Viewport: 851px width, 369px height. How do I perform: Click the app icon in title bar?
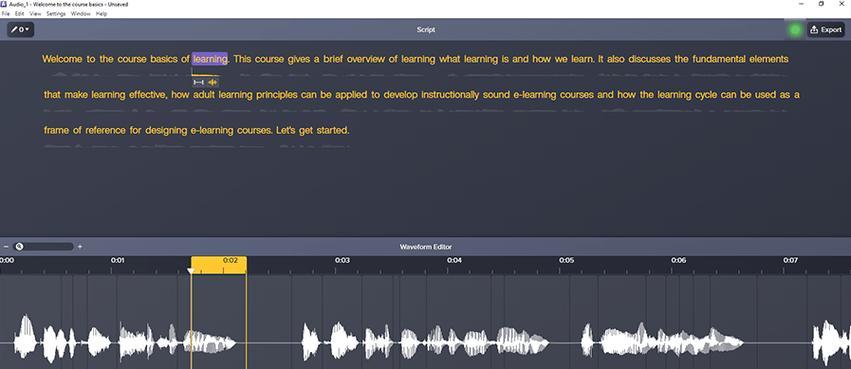click(x=4, y=4)
